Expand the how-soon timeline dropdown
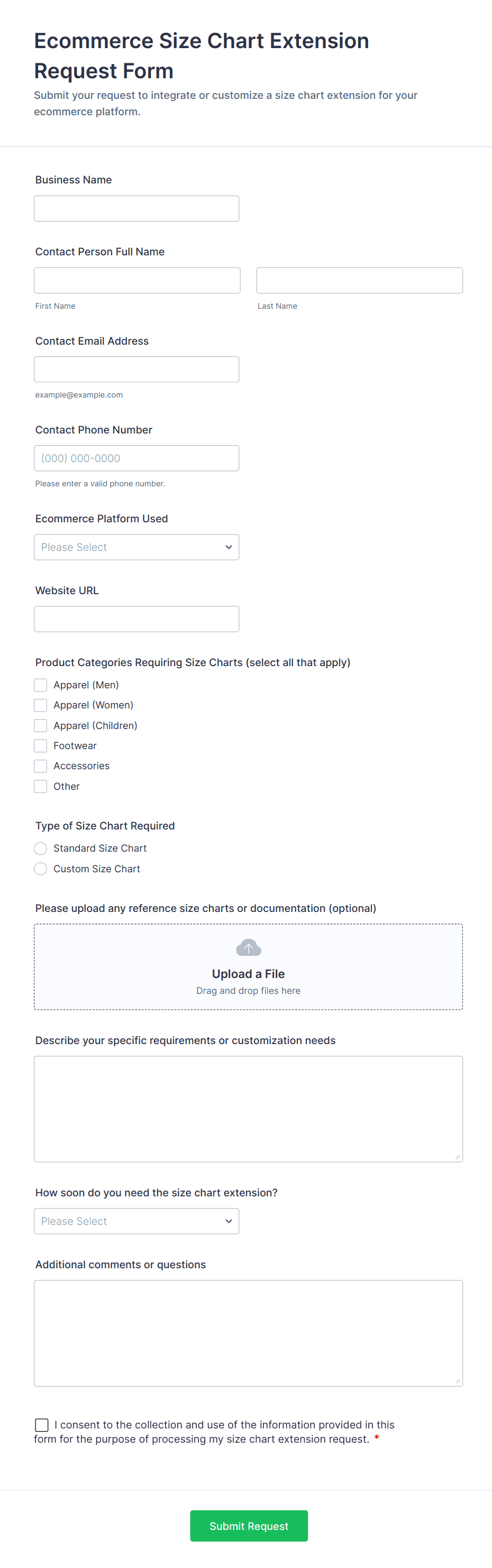 136,1221
